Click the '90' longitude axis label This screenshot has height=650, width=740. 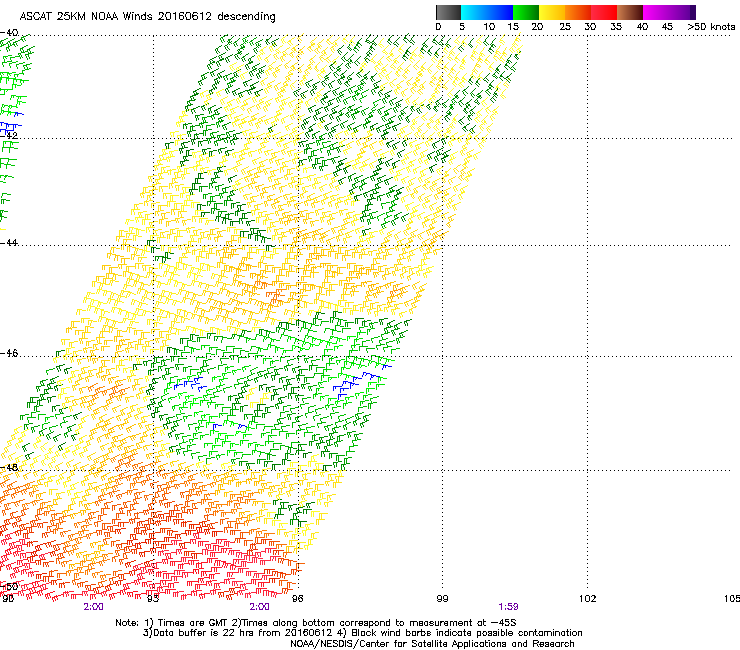8,599
